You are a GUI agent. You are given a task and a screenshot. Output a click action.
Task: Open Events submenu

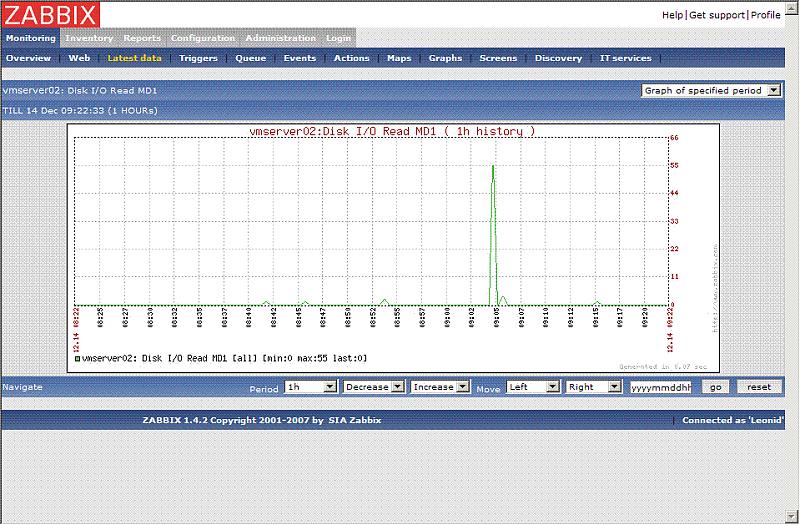(299, 58)
